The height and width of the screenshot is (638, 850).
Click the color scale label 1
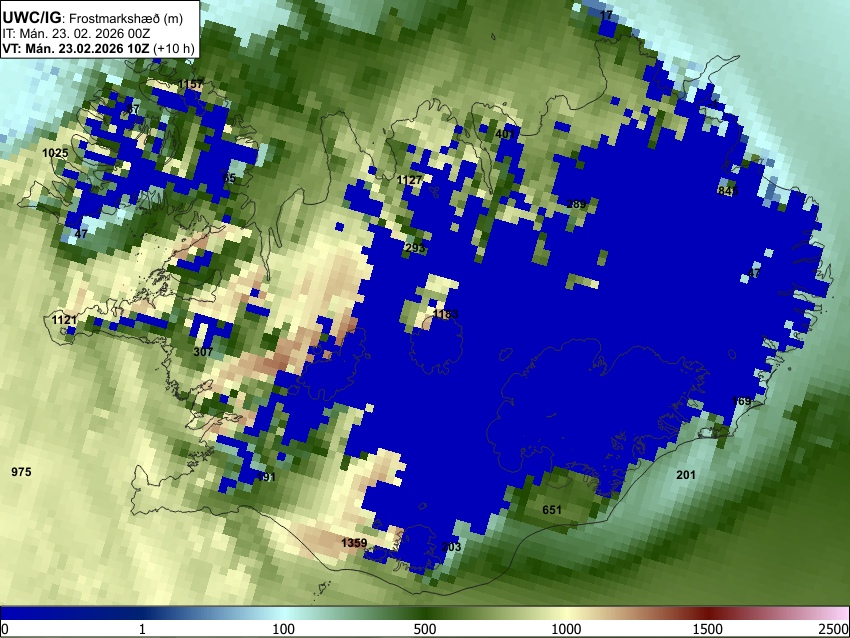142,629
